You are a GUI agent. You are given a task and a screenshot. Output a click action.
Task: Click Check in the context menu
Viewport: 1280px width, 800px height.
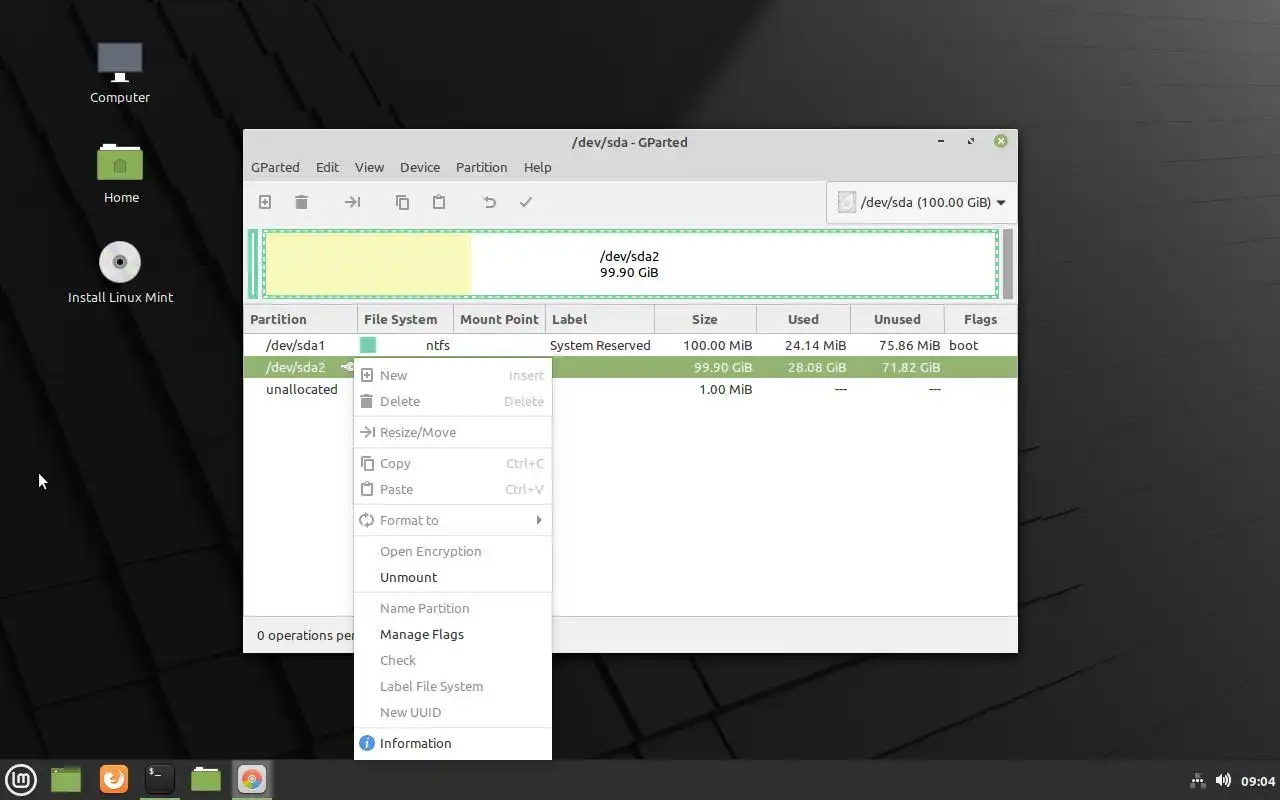point(452,660)
